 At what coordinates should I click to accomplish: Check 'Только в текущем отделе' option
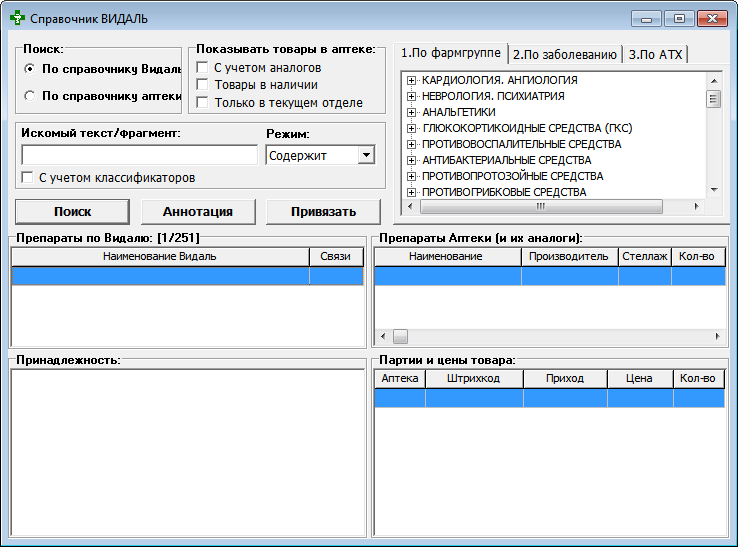(203, 103)
